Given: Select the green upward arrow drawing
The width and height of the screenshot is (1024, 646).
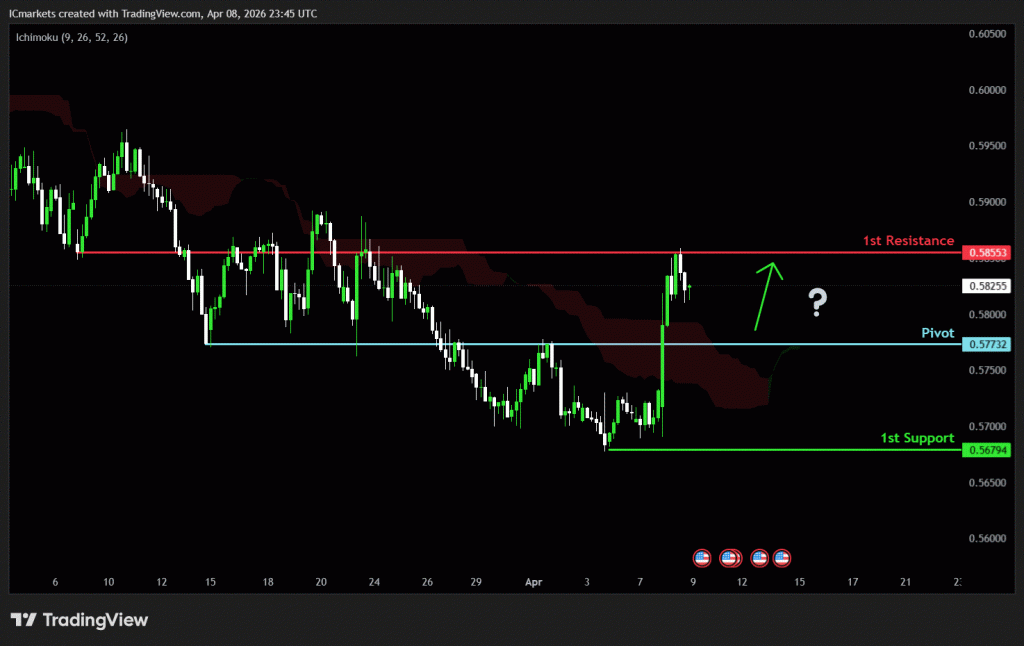Looking at the screenshot, I should pos(766,295).
